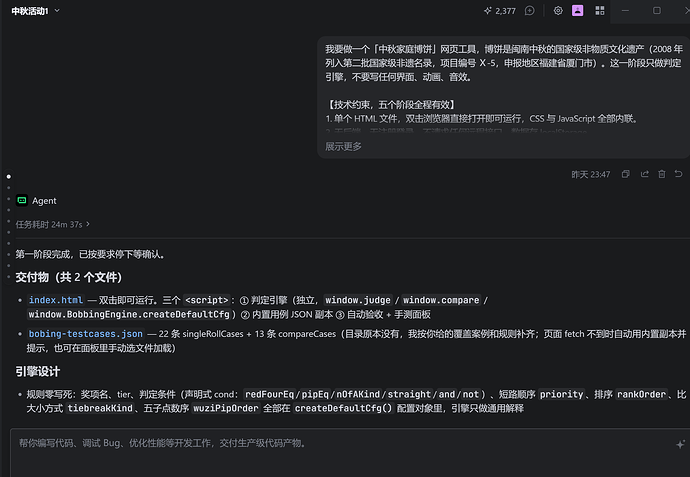The height and width of the screenshot is (477, 690).
Task: Share the user message
Action: pos(645,174)
